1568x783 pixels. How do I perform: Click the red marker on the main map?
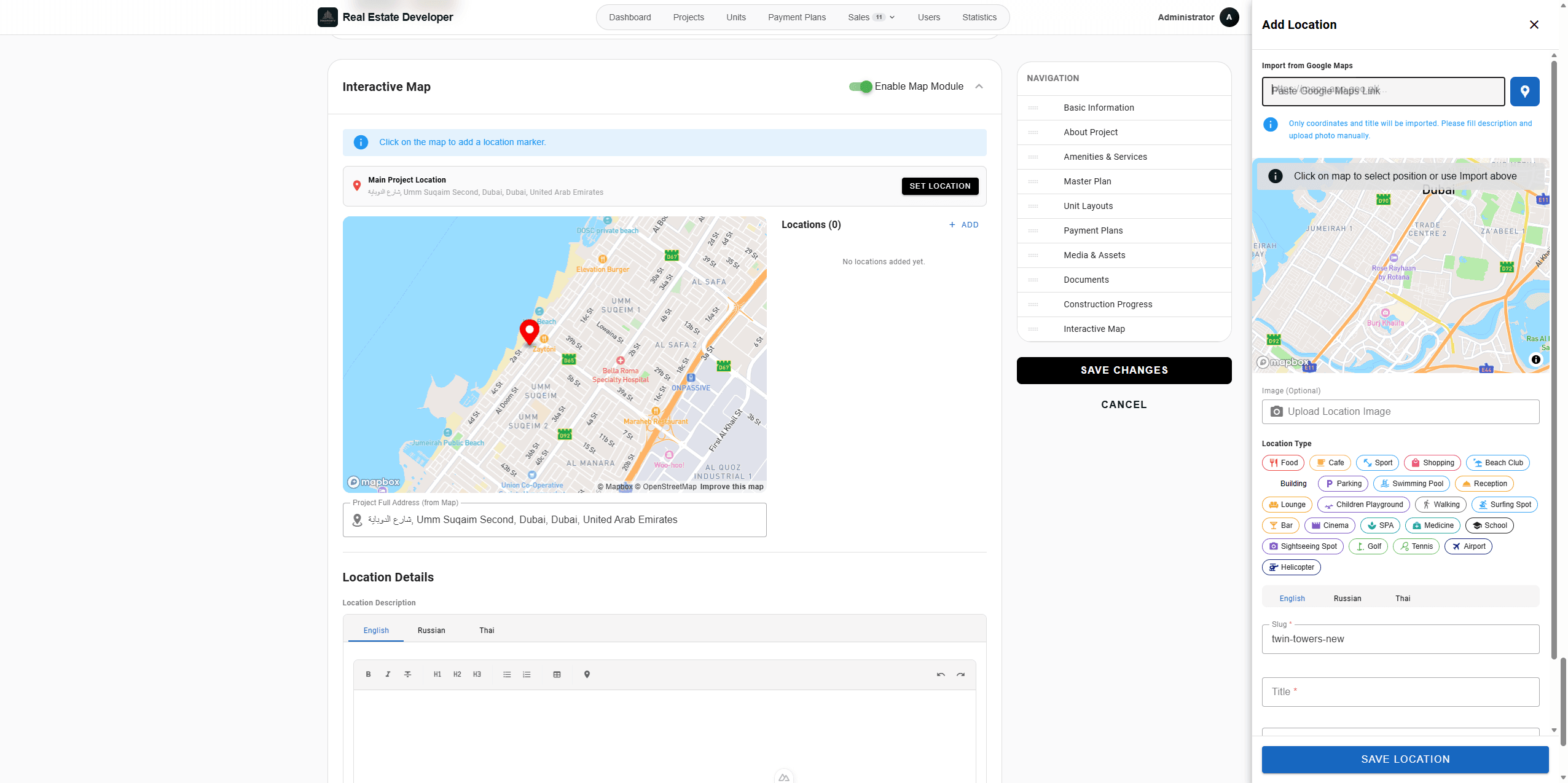click(x=529, y=332)
